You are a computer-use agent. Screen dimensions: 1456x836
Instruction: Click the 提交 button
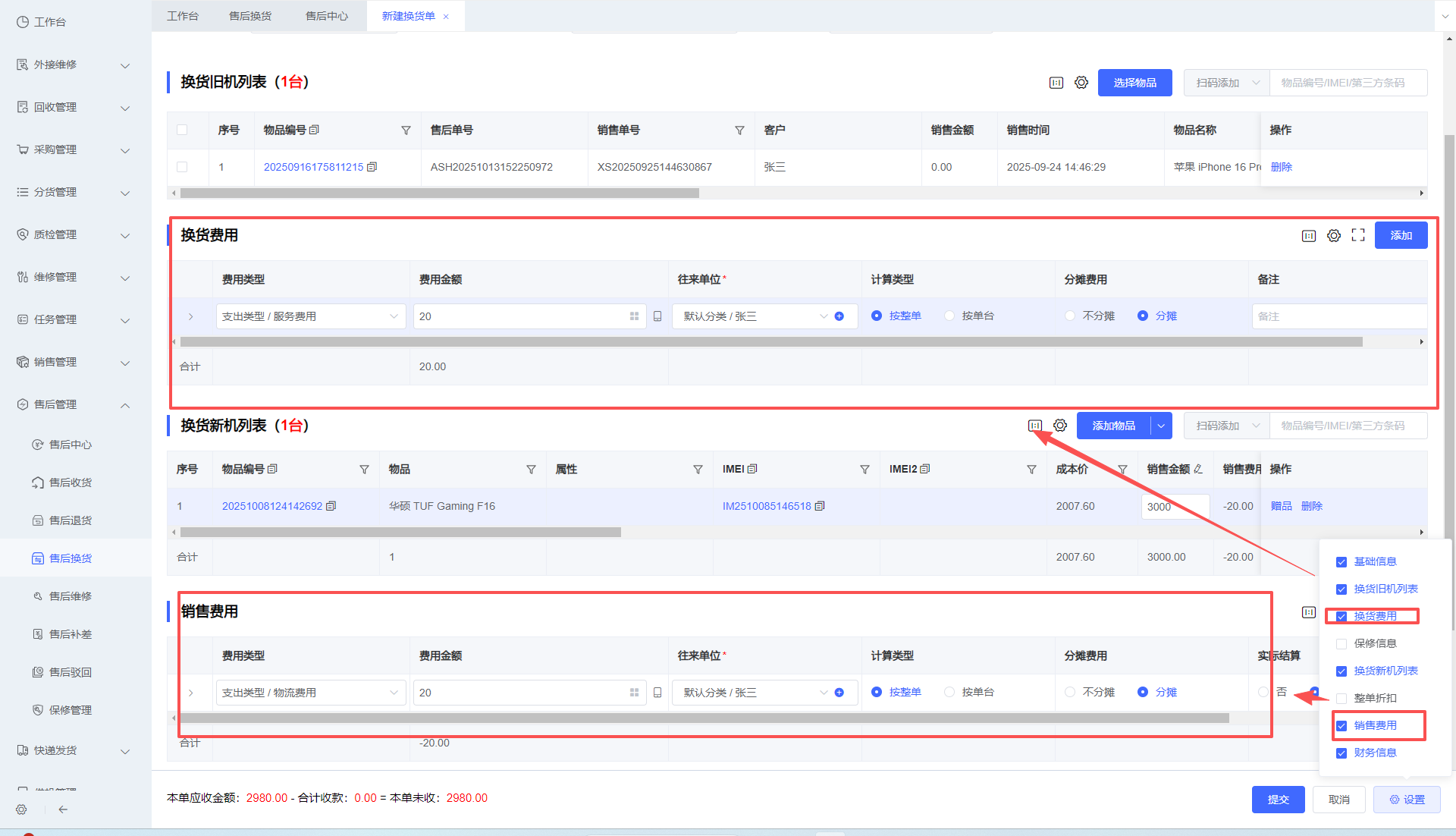coord(1278,800)
